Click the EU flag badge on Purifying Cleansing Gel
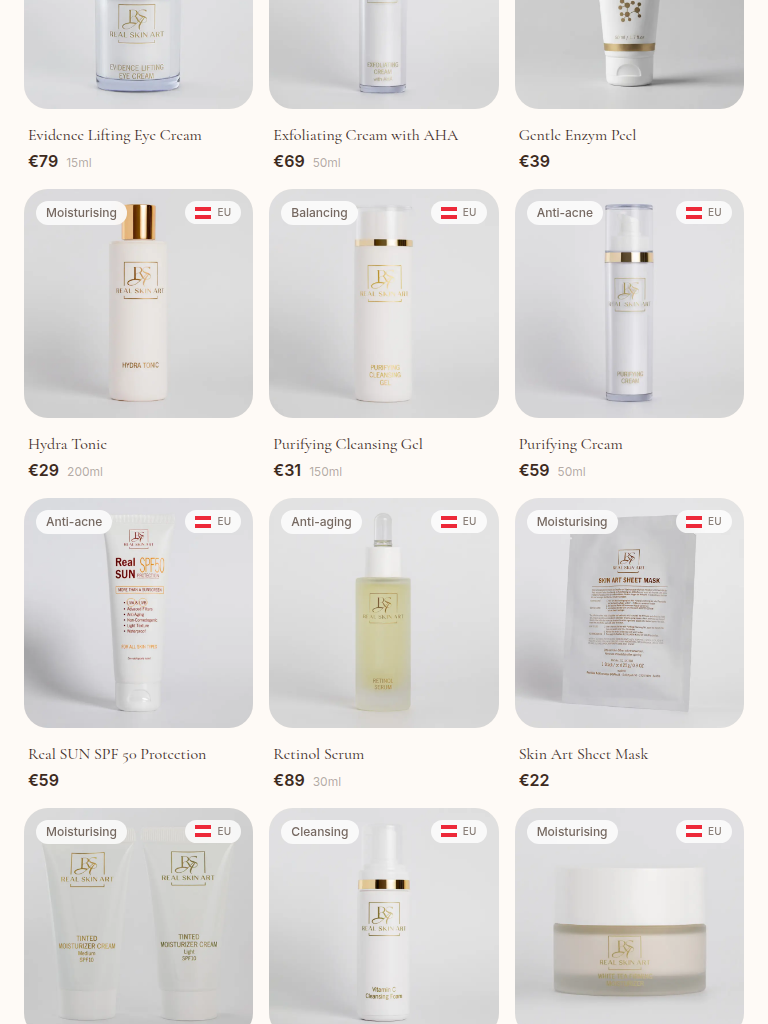The width and height of the screenshot is (768, 1024). [458, 213]
